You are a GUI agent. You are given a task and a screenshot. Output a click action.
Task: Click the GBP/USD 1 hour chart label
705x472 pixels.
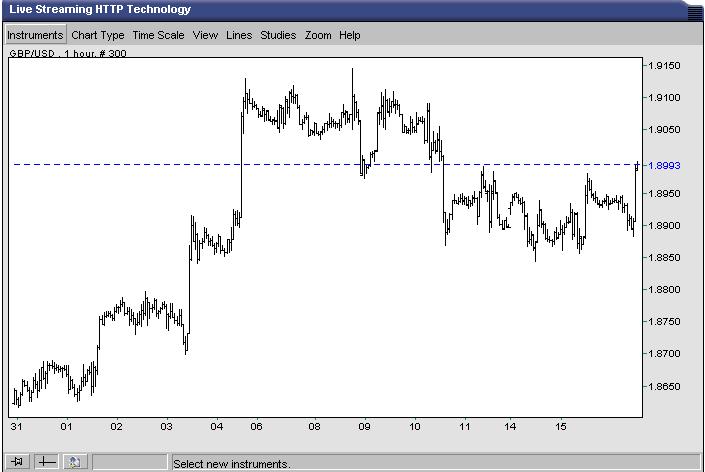(x=68, y=53)
